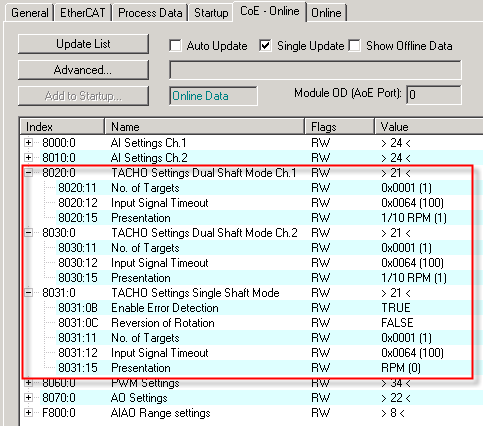Select the CoE - Online tab
This screenshot has height=426, width=483.
pyautogui.click(x=270, y=11)
